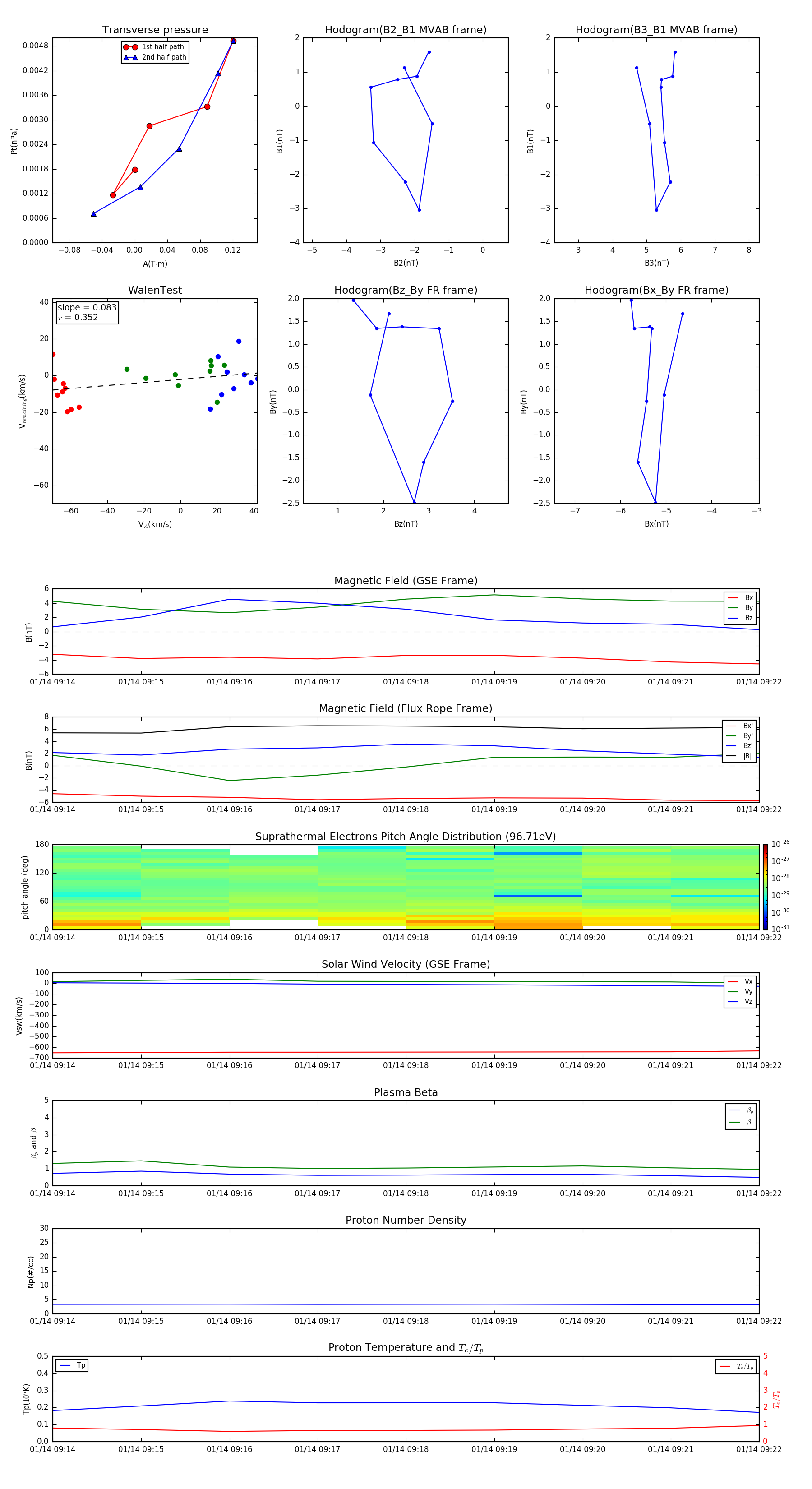
Task: Click the By legend entry in GSE Frame panel
Action: click(x=740, y=607)
